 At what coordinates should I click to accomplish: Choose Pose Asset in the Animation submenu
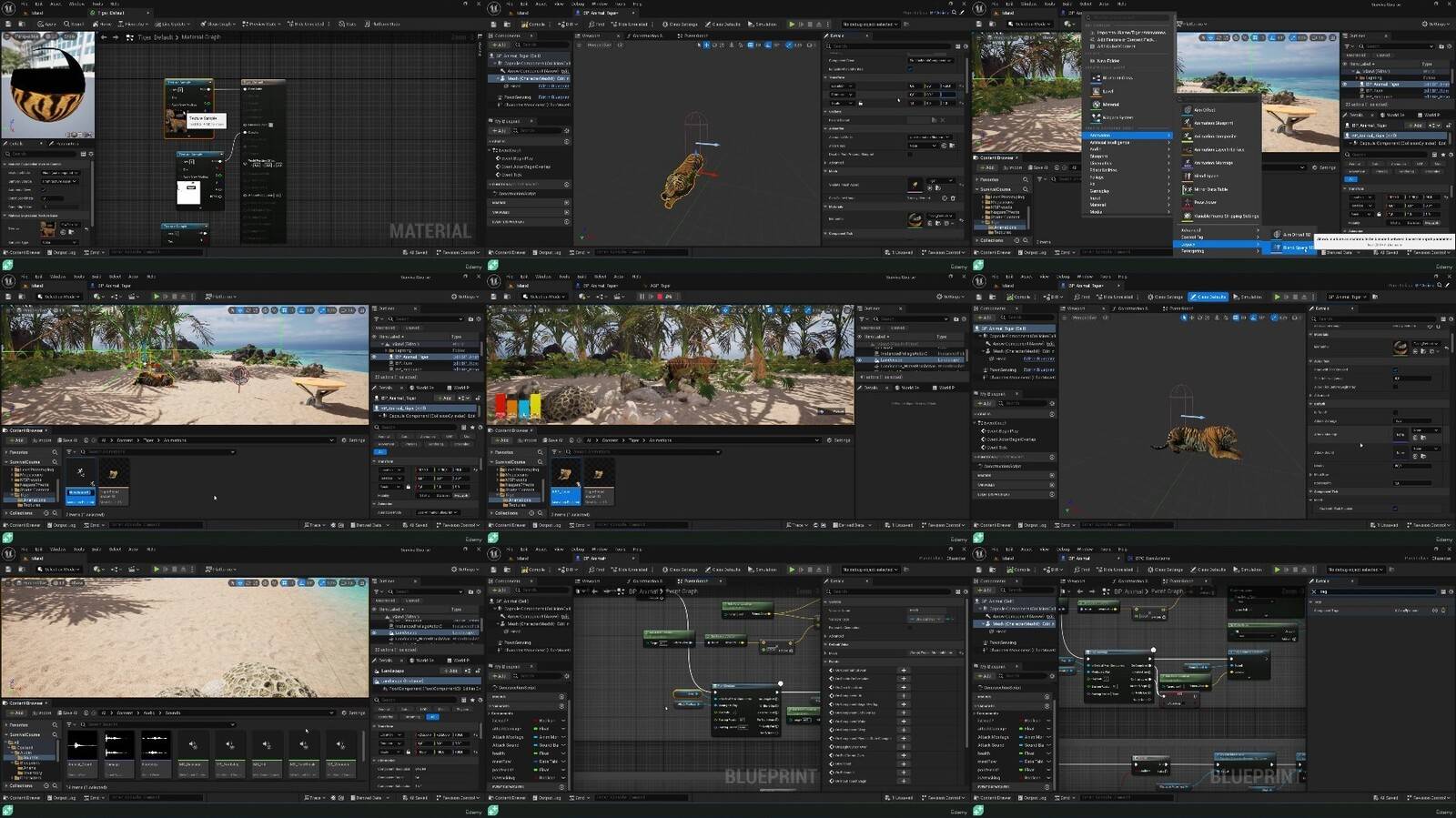[x=1205, y=202]
